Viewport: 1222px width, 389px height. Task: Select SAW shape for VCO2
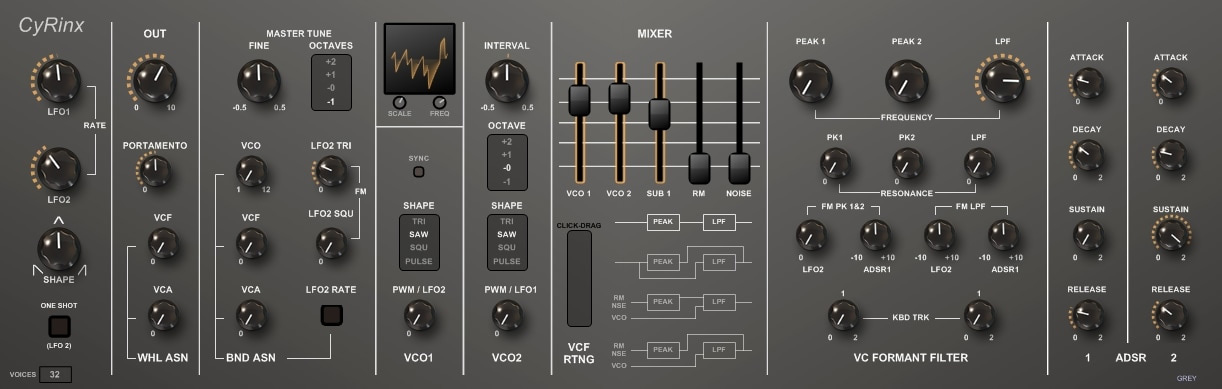coord(507,234)
